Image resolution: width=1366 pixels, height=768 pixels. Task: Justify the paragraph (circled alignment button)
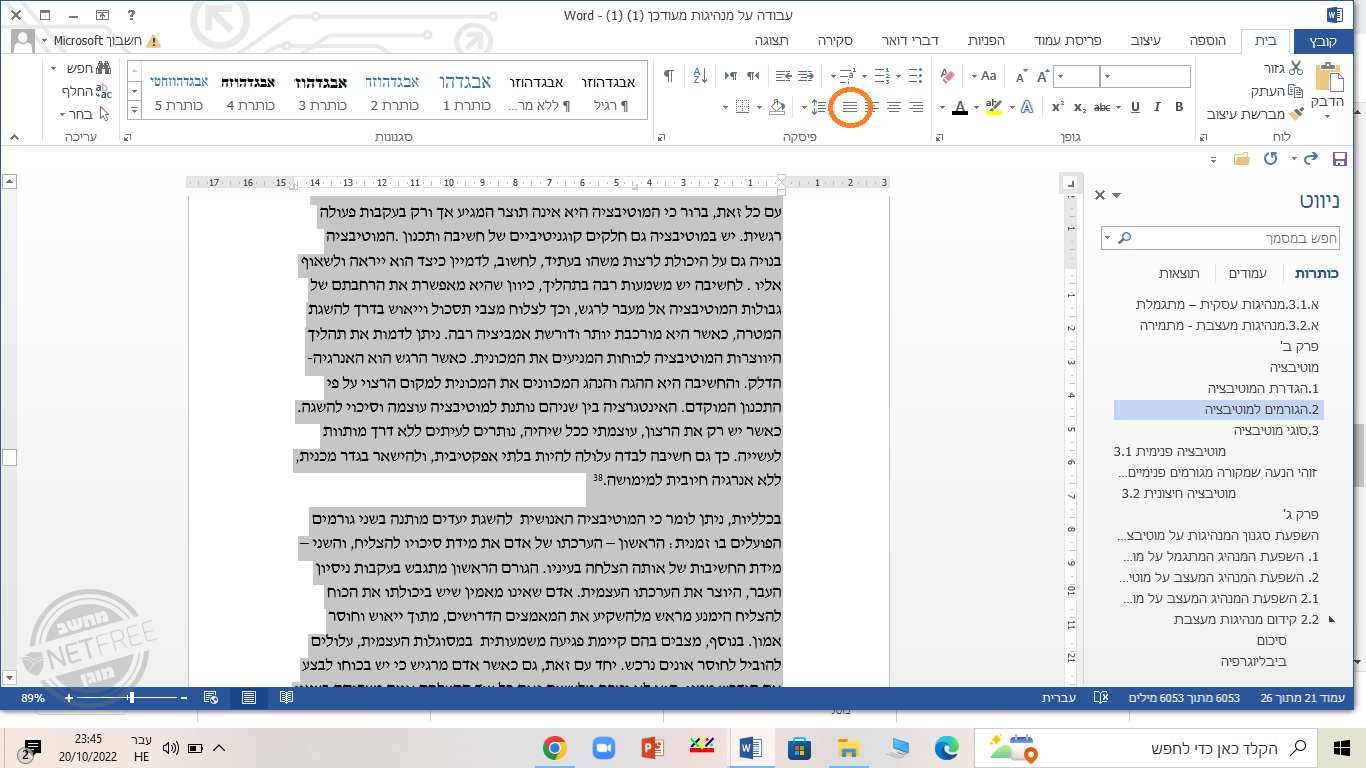coord(850,108)
